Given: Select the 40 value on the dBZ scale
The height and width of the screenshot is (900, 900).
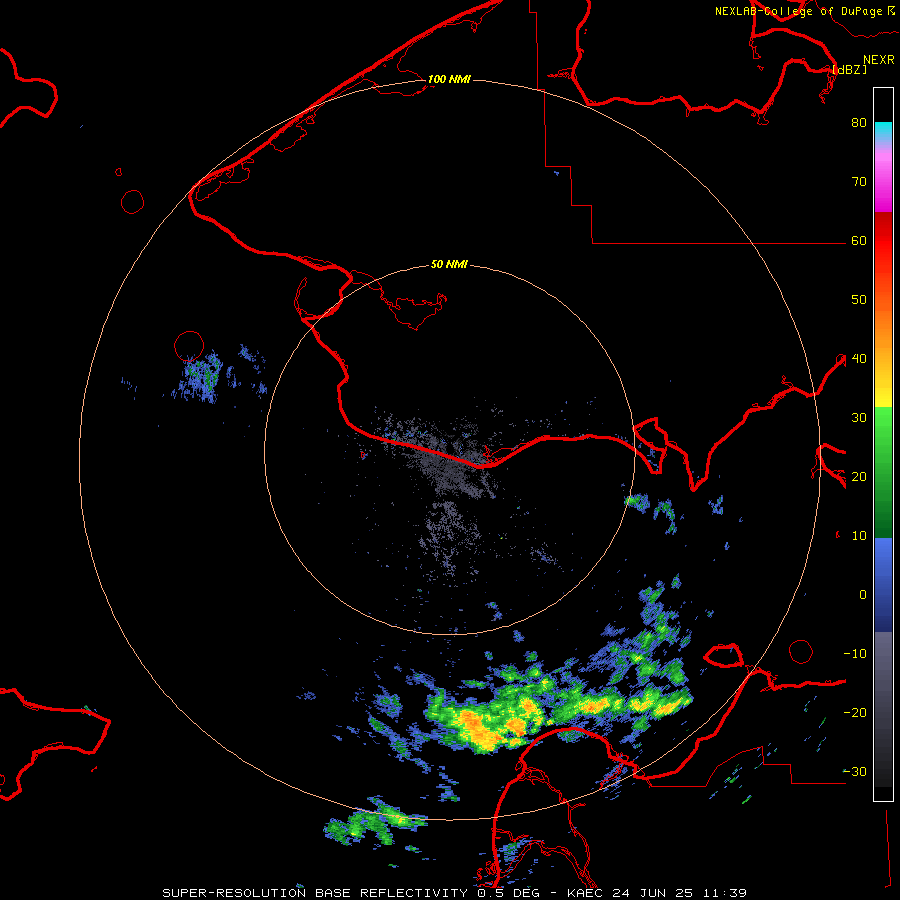Looking at the screenshot, I should coord(859,358).
